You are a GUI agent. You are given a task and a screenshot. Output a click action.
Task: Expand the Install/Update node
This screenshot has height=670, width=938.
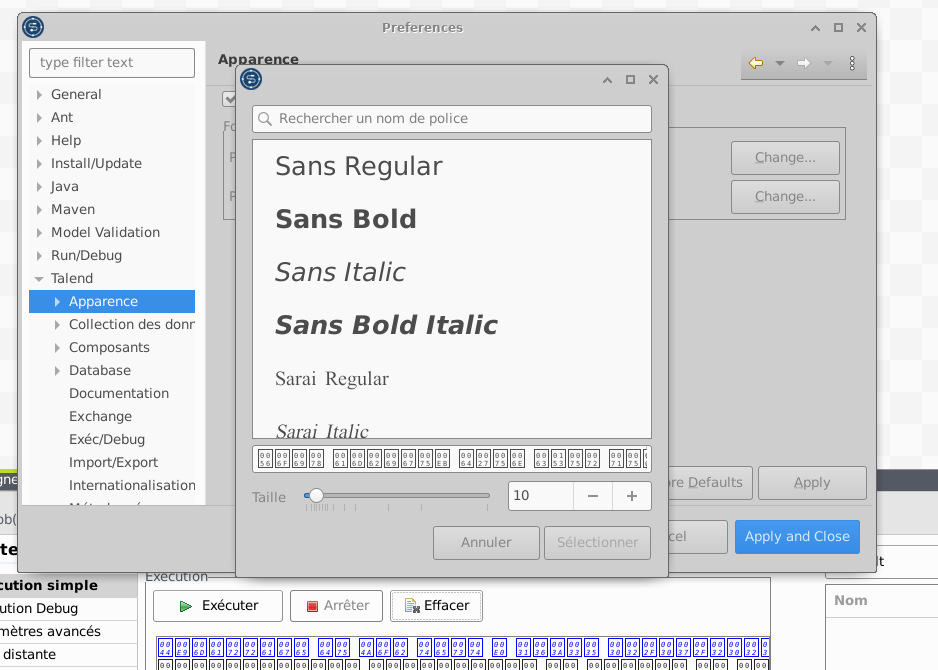point(39,164)
